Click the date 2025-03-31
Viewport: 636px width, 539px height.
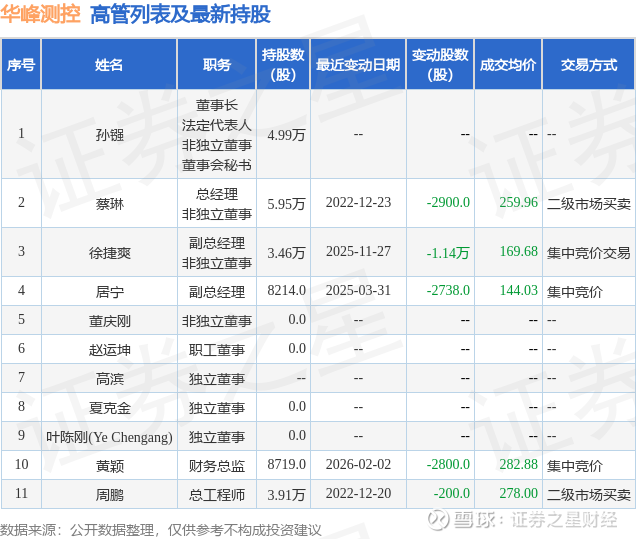tap(358, 290)
